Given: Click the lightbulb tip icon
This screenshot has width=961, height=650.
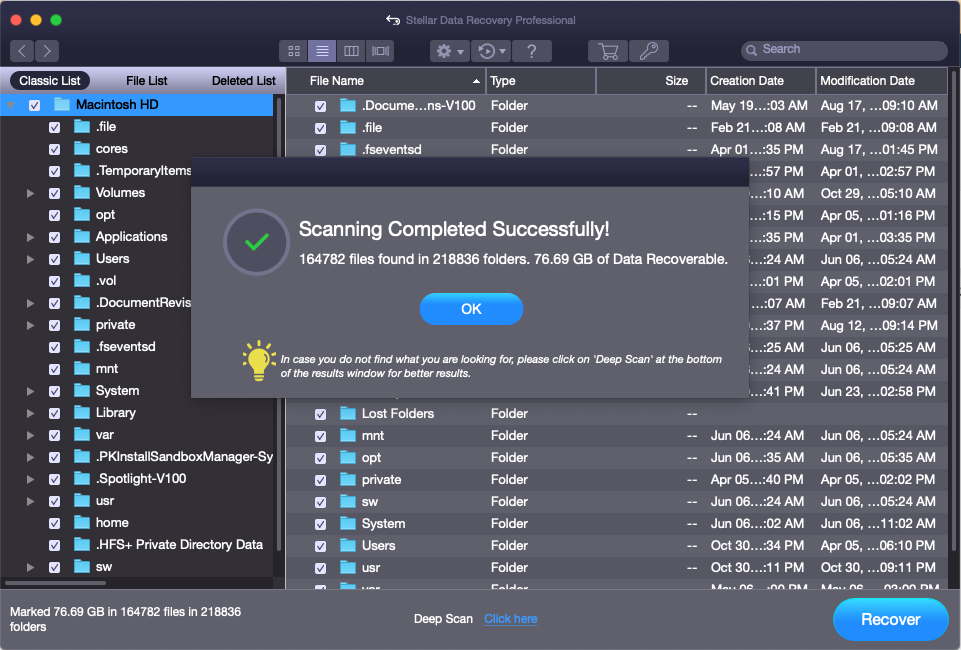Looking at the screenshot, I should point(259,360).
